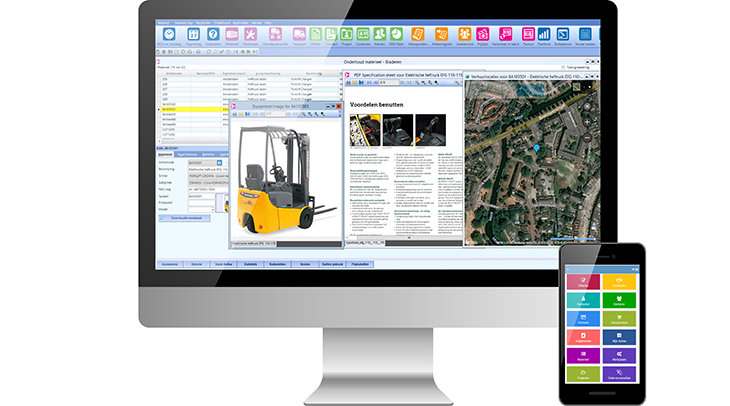Tap the green Projecten tile on phone
Screen dimensions: 730x406
pos(583,374)
